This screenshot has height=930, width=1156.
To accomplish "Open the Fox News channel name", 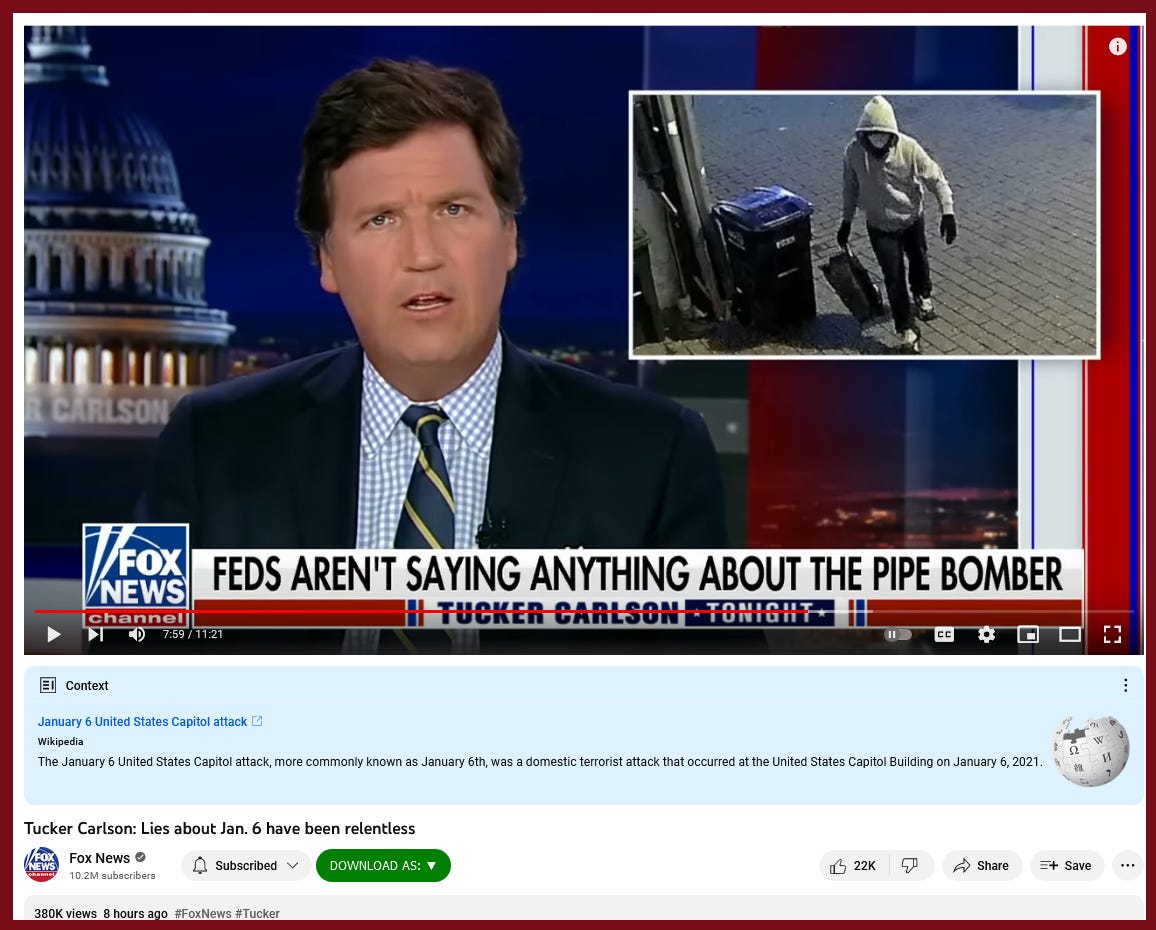I will tap(100, 858).
